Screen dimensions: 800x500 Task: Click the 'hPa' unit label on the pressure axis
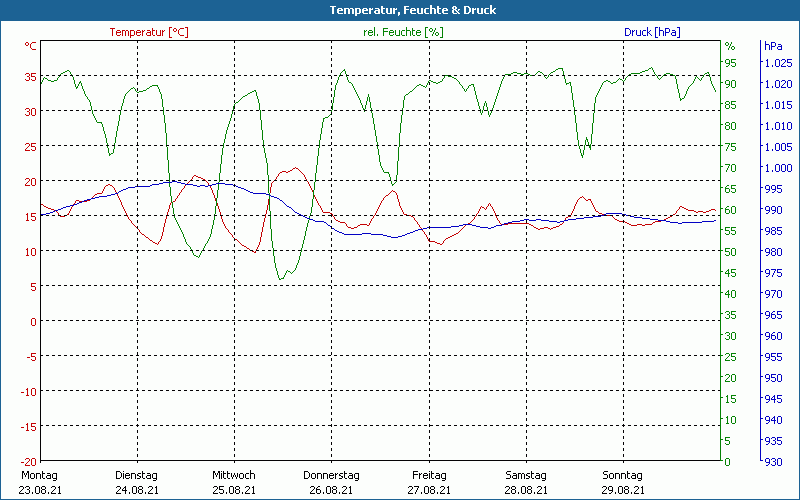coord(773,46)
